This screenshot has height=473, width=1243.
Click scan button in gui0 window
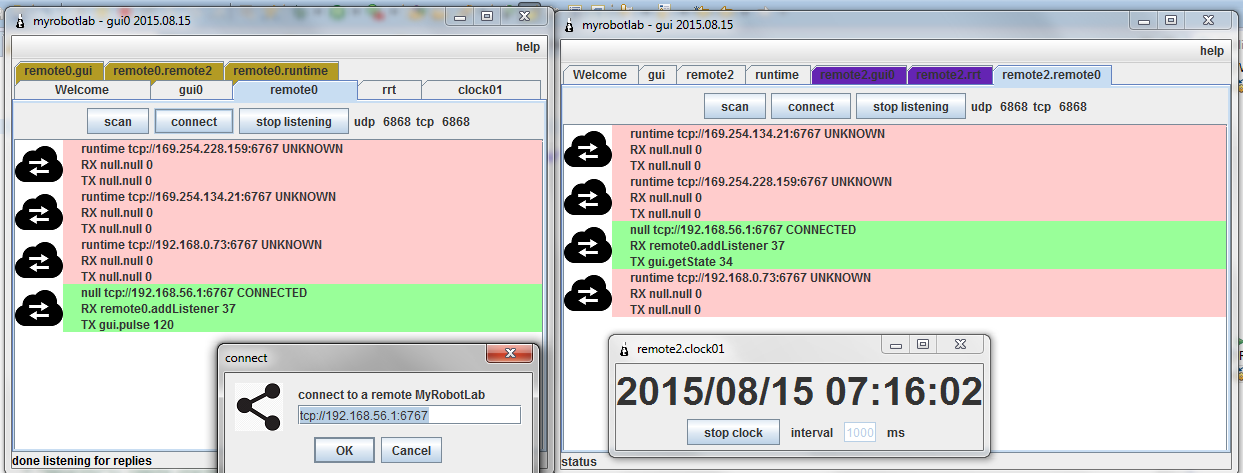(x=118, y=122)
